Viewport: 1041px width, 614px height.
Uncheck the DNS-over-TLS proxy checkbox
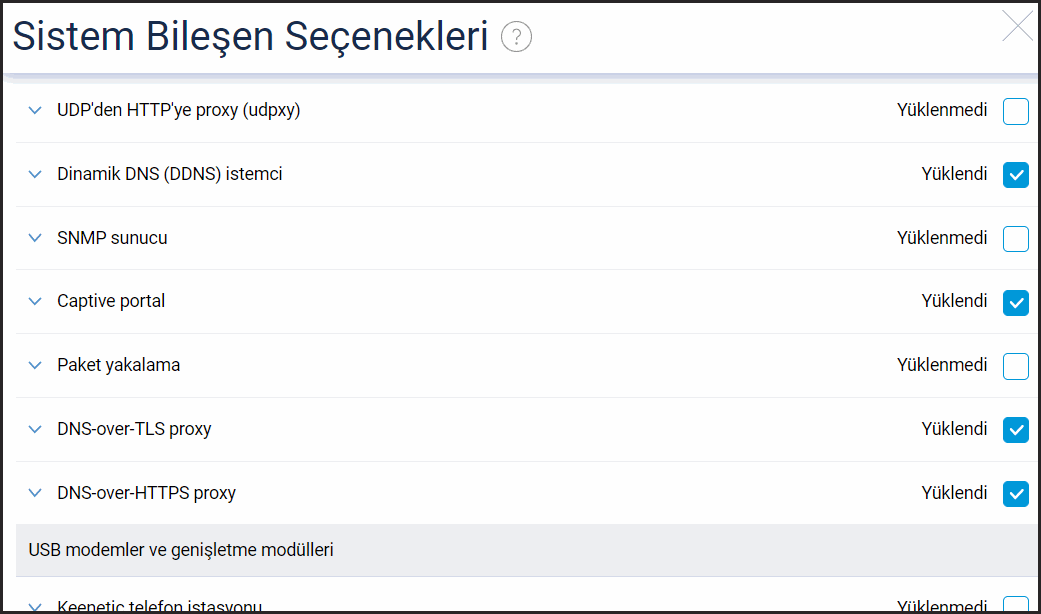pyautogui.click(x=1015, y=430)
